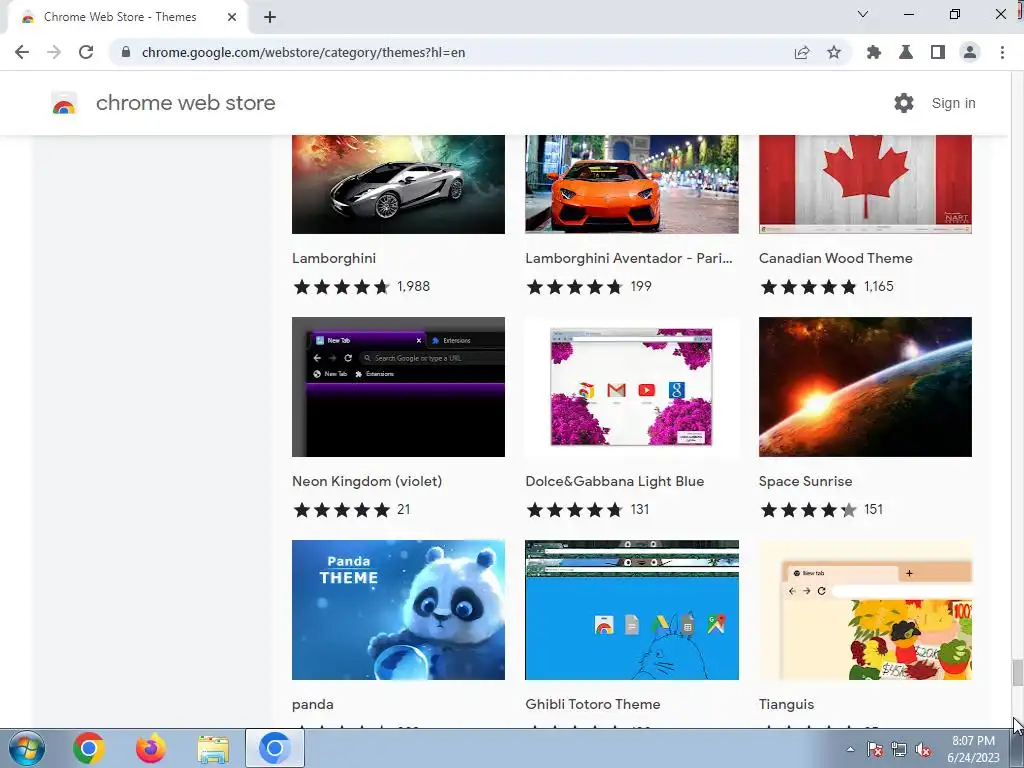Click the Space Sunrise title
The width and height of the screenshot is (1024, 768).
[x=805, y=482]
